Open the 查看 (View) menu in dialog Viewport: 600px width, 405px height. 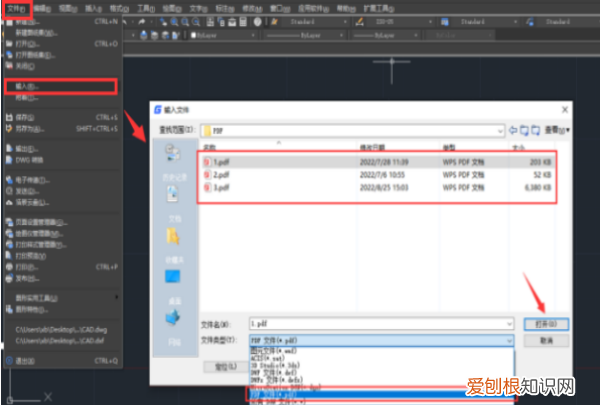coord(557,131)
